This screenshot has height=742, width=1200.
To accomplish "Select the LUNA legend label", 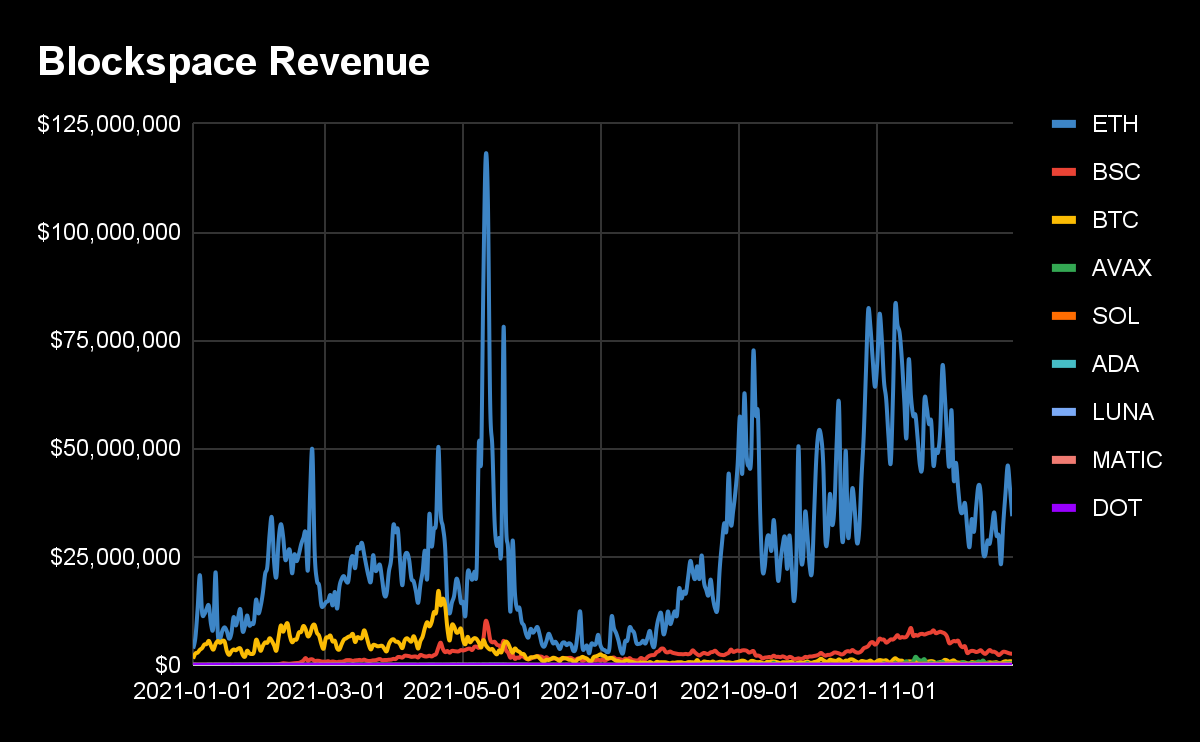I will [1123, 412].
